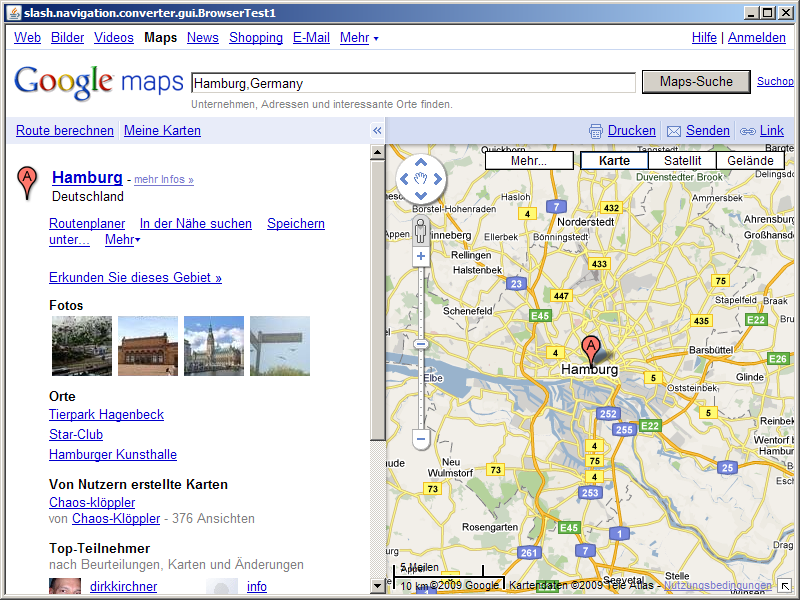Pan the map left with the arrow
The image size is (800, 600).
point(405,179)
